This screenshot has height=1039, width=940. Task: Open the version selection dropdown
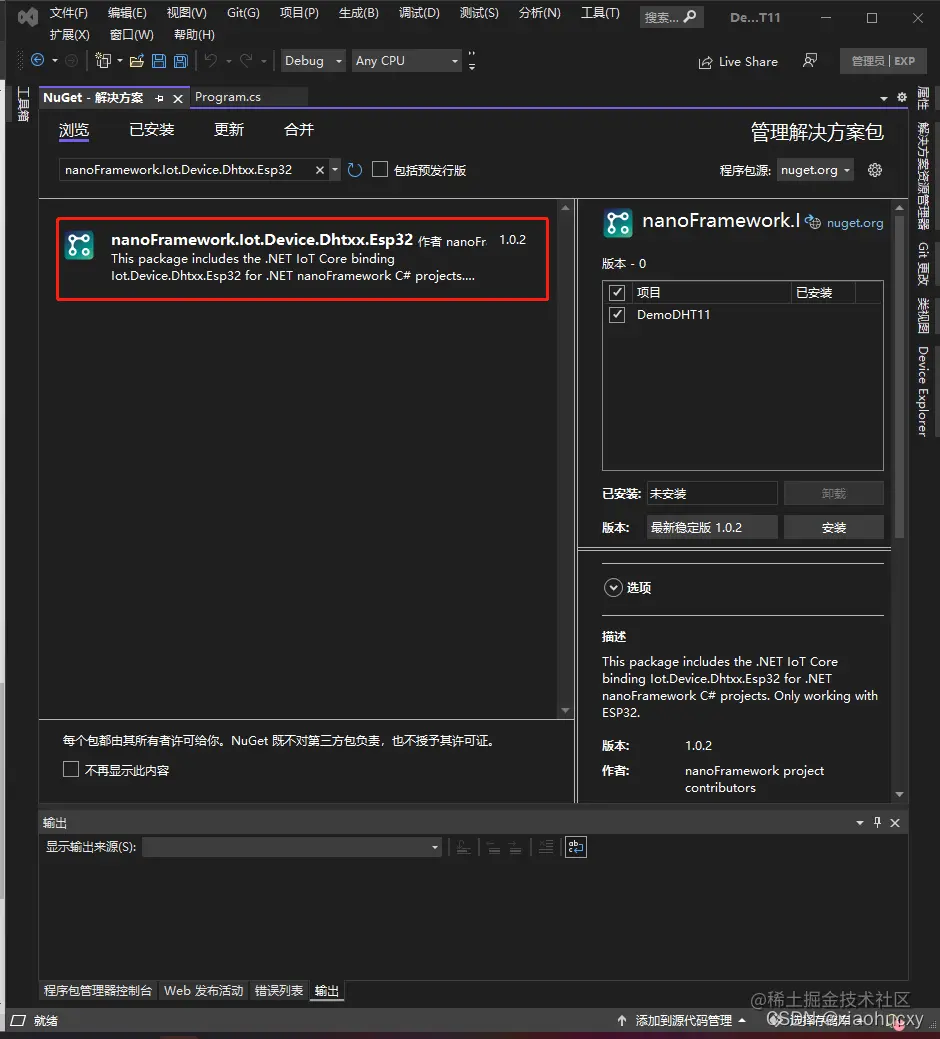(x=712, y=527)
